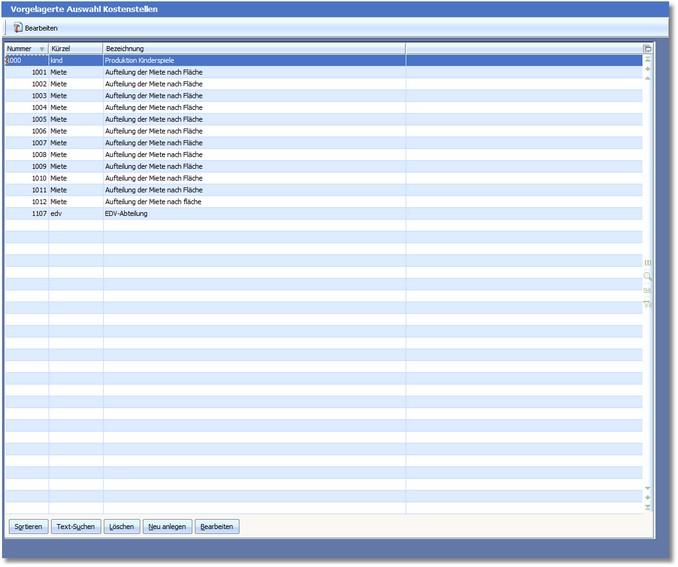Click the magnifier search icon in side strip
Viewport: 678px width, 567px height.
tap(647, 276)
